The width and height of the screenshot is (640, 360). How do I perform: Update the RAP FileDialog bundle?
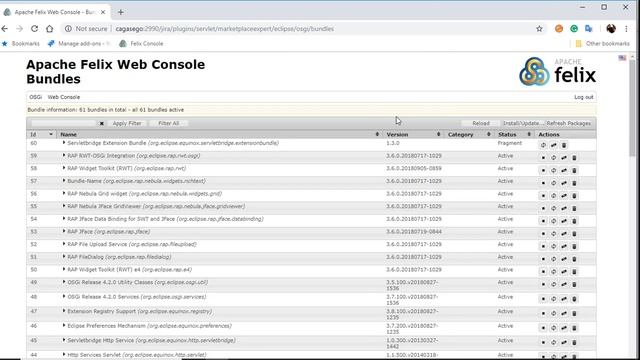click(x=564, y=259)
